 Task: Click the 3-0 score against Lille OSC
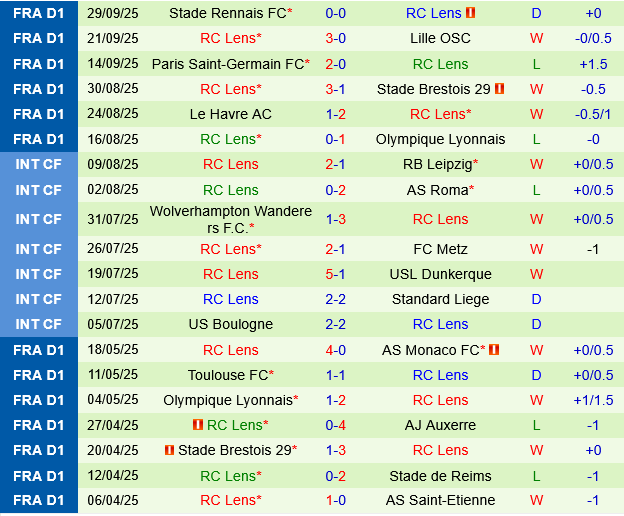[336, 38]
